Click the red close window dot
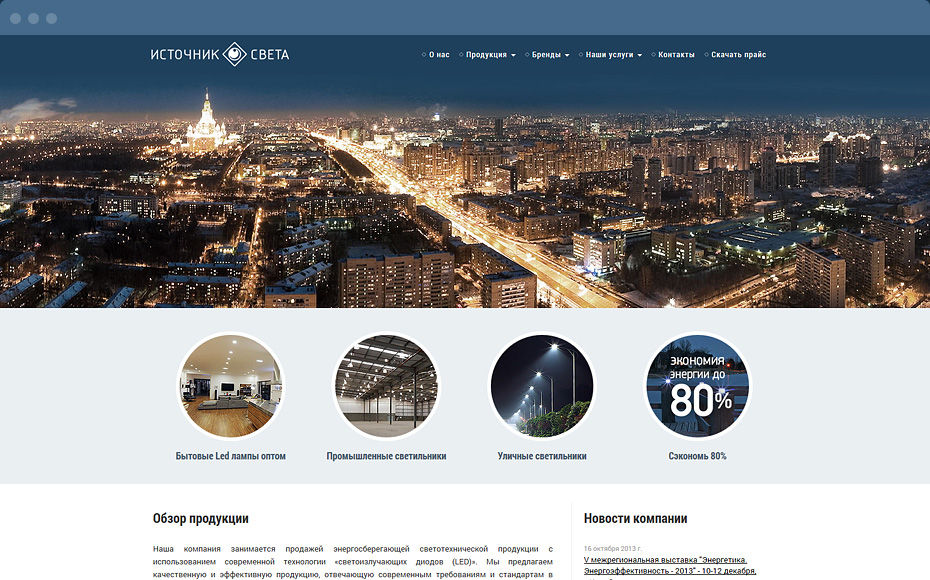 [16, 18]
